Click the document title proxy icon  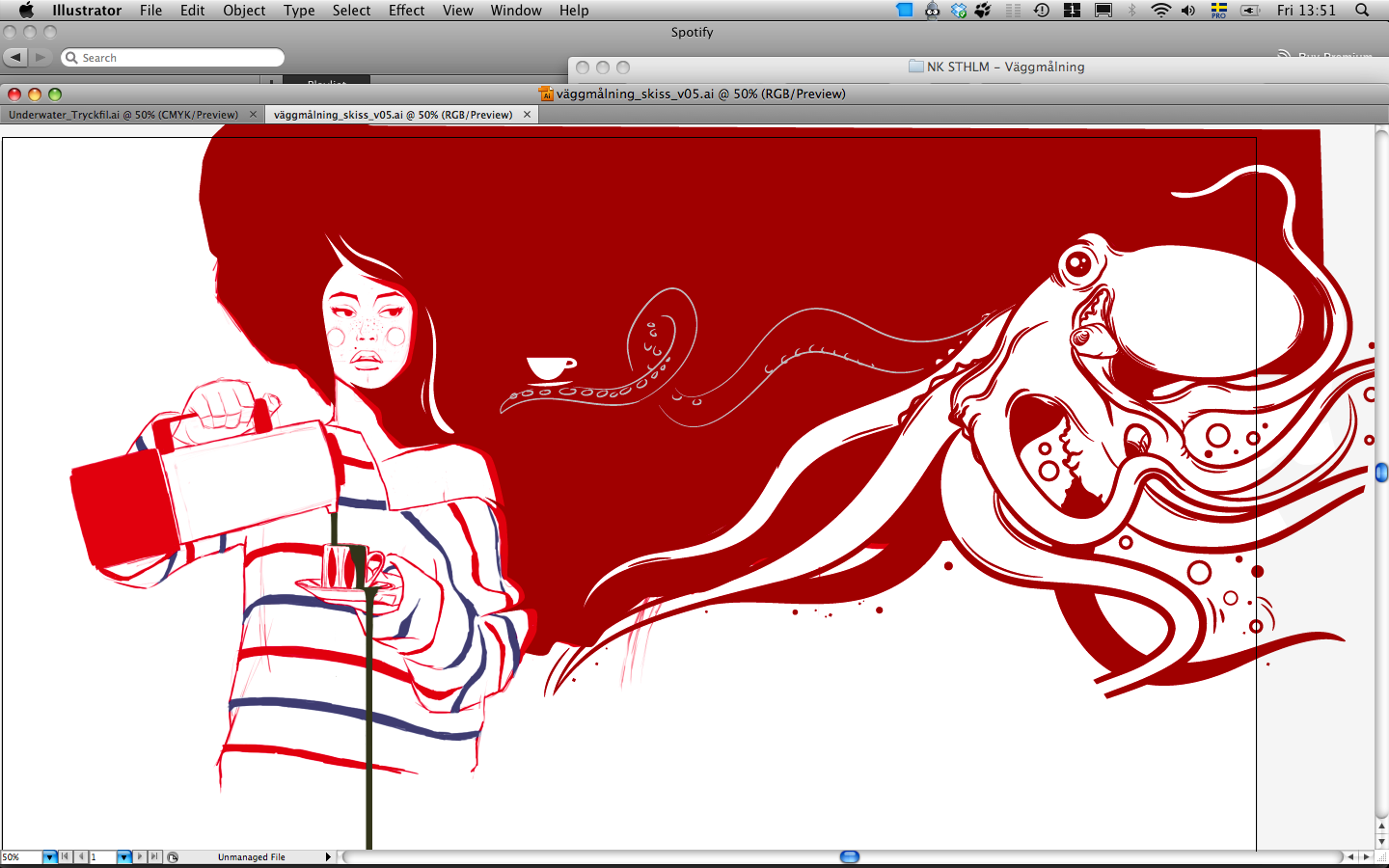(x=547, y=94)
